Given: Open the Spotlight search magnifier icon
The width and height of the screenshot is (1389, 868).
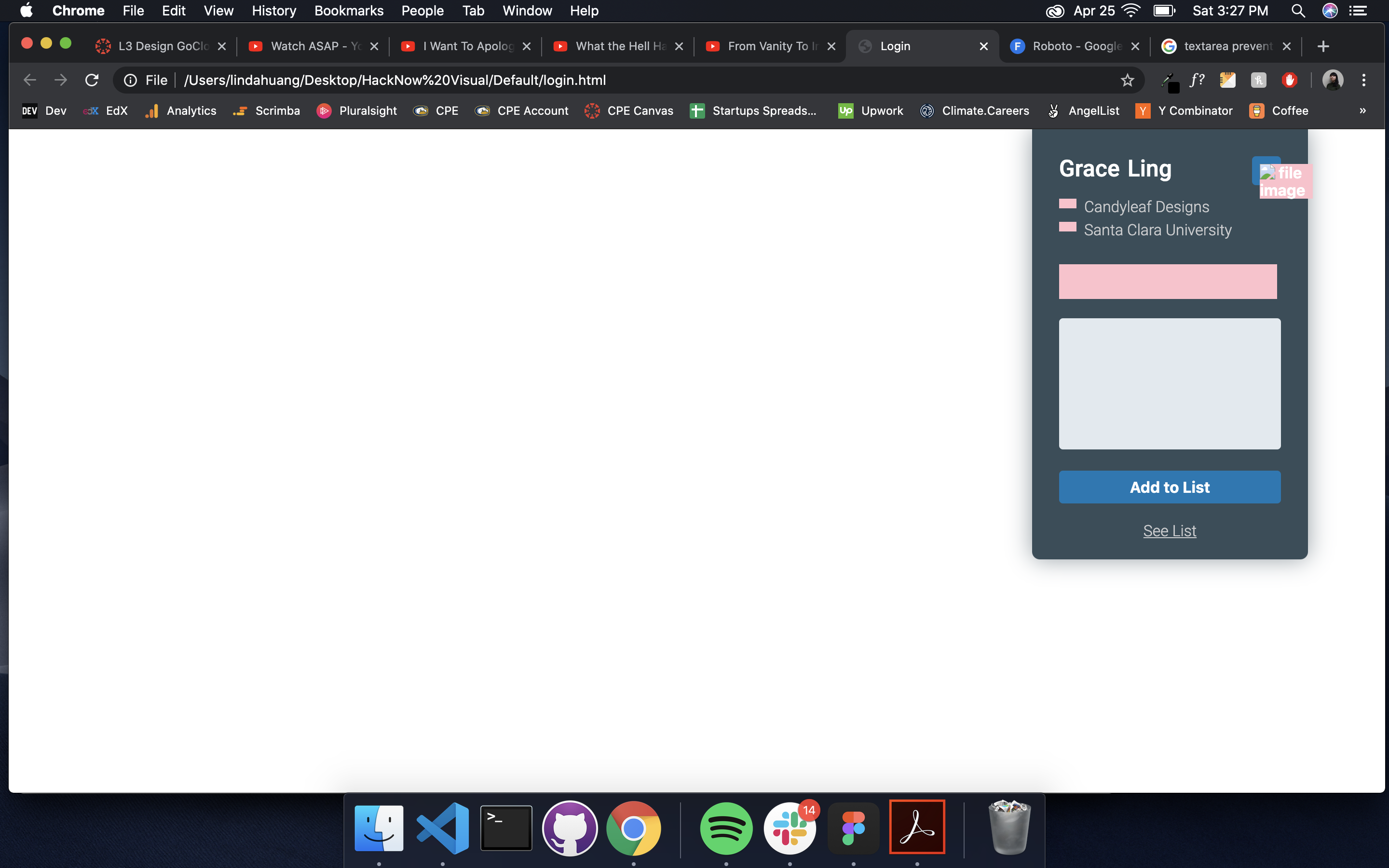Looking at the screenshot, I should pyautogui.click(x=1298, y=11).
